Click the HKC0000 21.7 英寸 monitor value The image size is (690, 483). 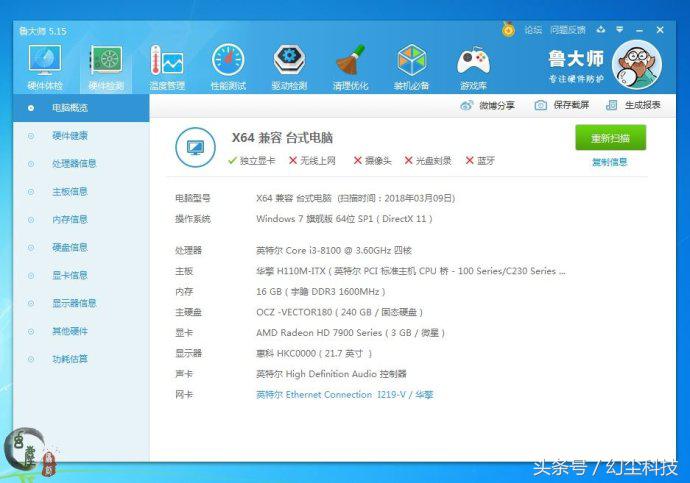[x=314, y=353]
